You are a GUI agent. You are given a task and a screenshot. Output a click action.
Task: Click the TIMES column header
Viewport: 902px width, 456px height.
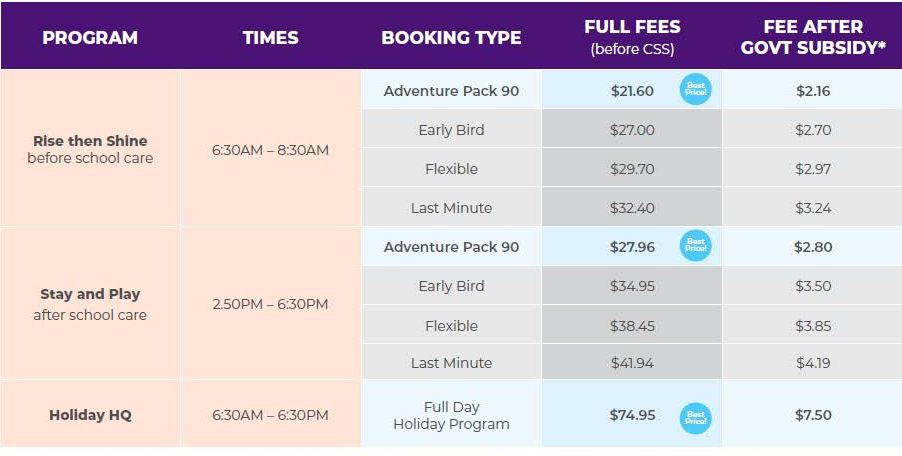click(x=270, y=38)
